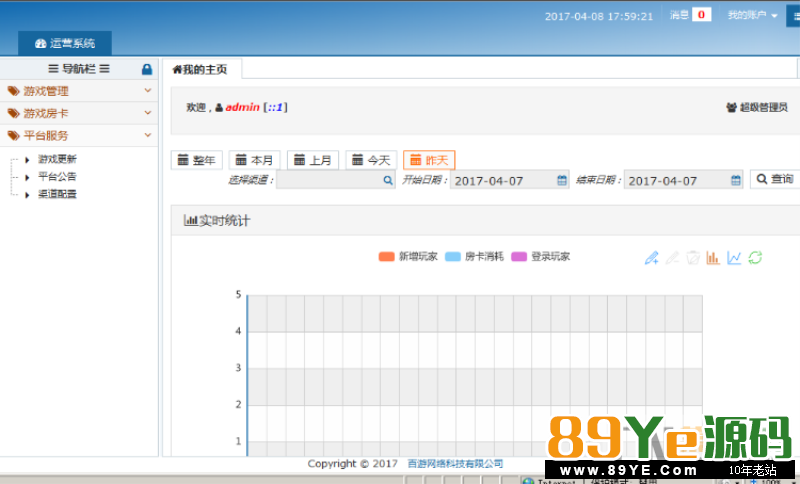The width and height of the screenshot is (800, 484).
Task: Click the 百游网络科技有限公司 footer link
Action: coord(455,464)
